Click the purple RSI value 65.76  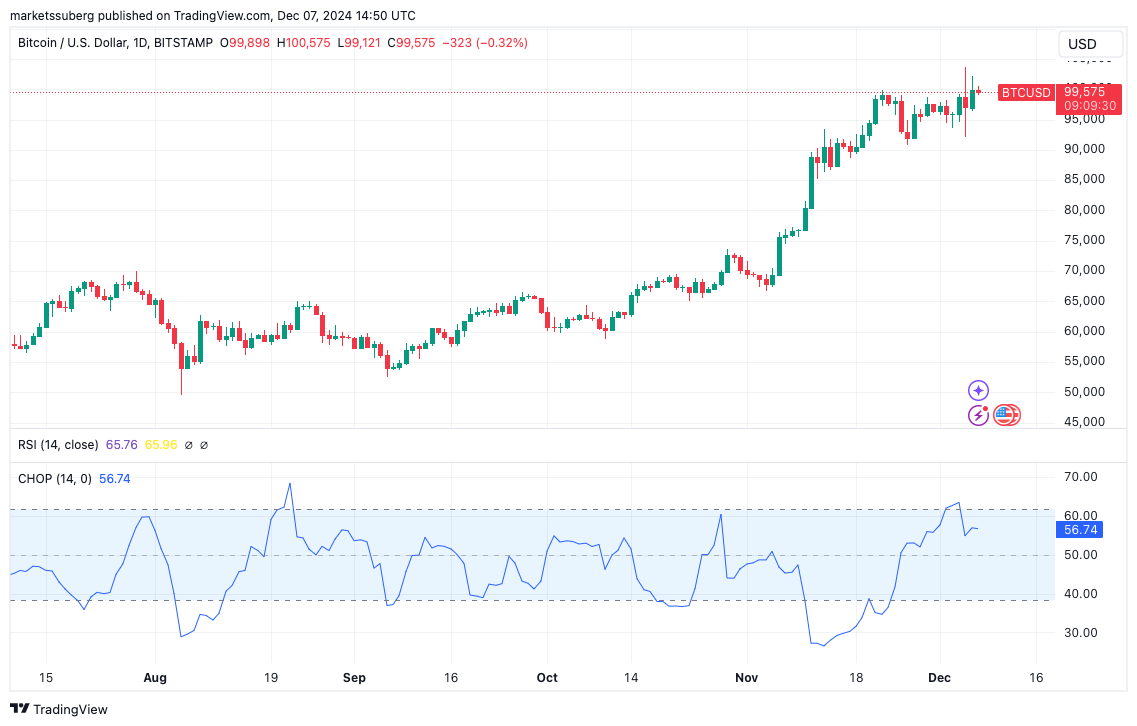click(121, 445)
